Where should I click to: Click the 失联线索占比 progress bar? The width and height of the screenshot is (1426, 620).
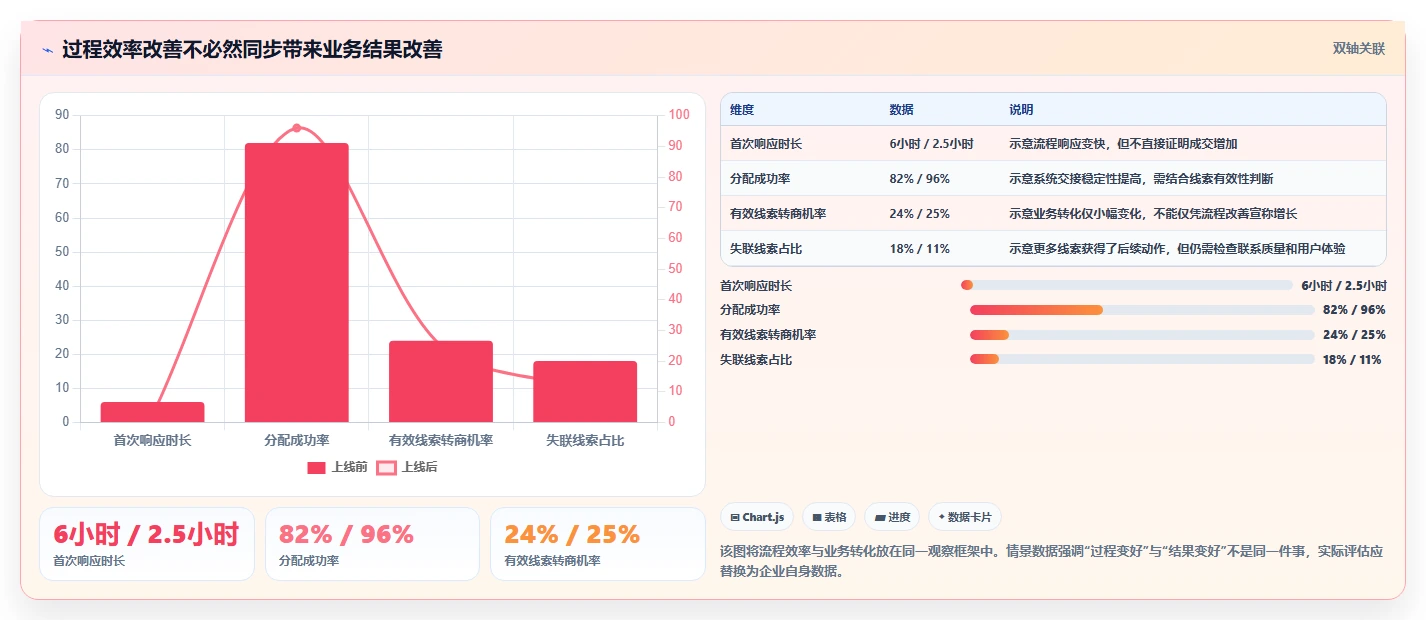pyautogui.click(x=1142, y=359)
